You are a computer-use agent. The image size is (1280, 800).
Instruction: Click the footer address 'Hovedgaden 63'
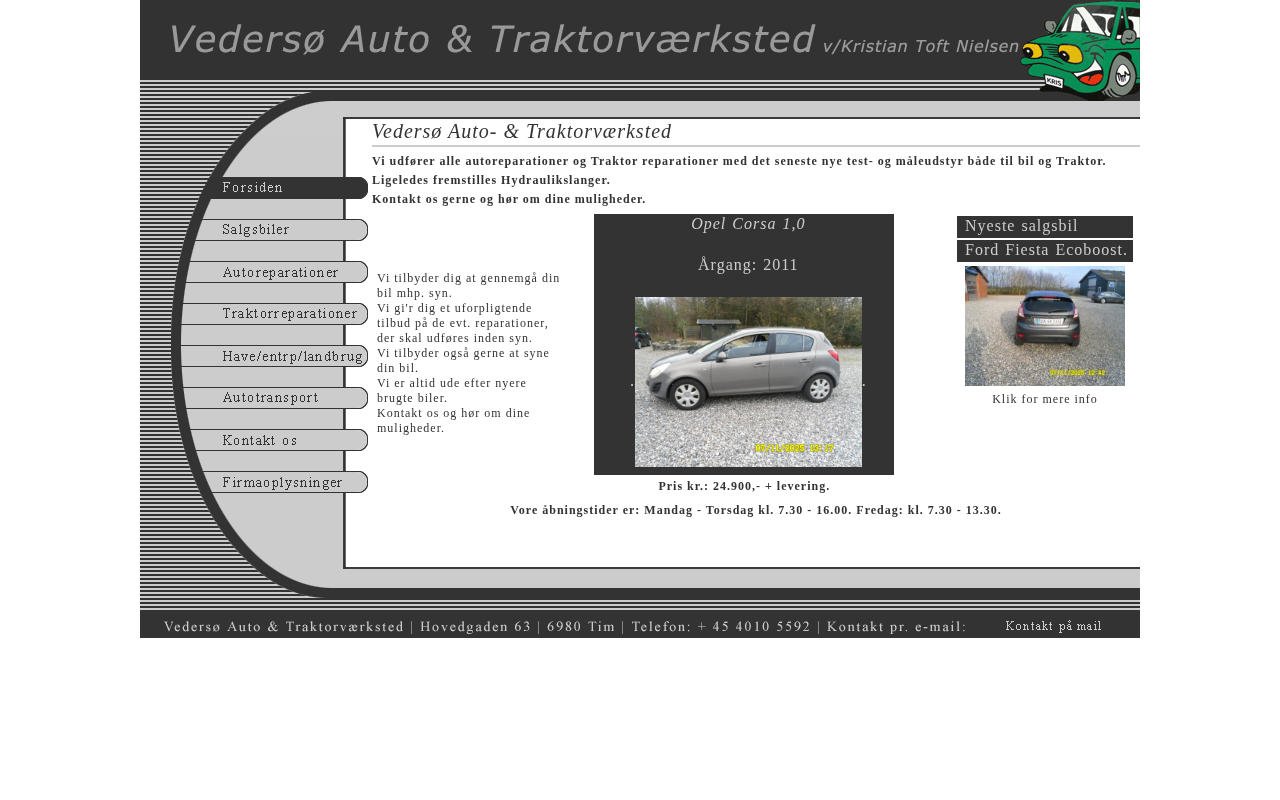pyautogui.click(x=476, y=627)
